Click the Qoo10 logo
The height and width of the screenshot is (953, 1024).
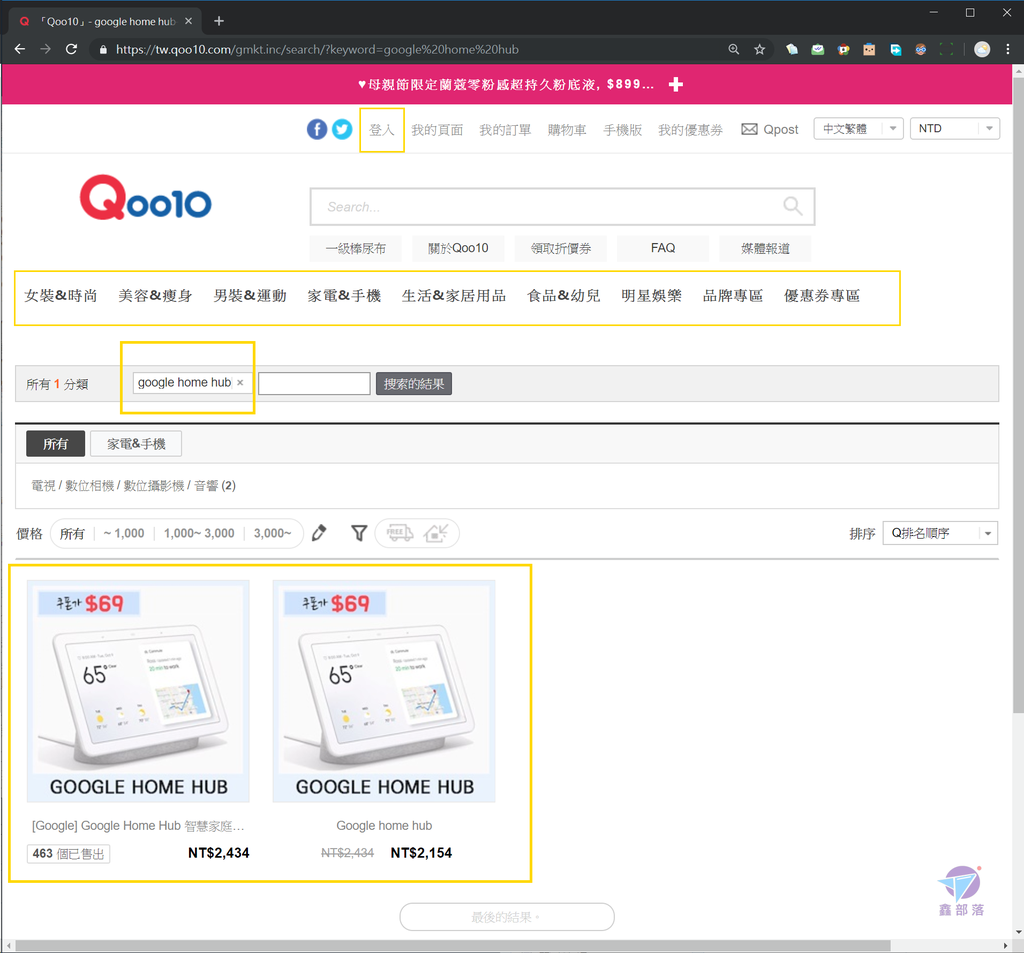(146, 197)
